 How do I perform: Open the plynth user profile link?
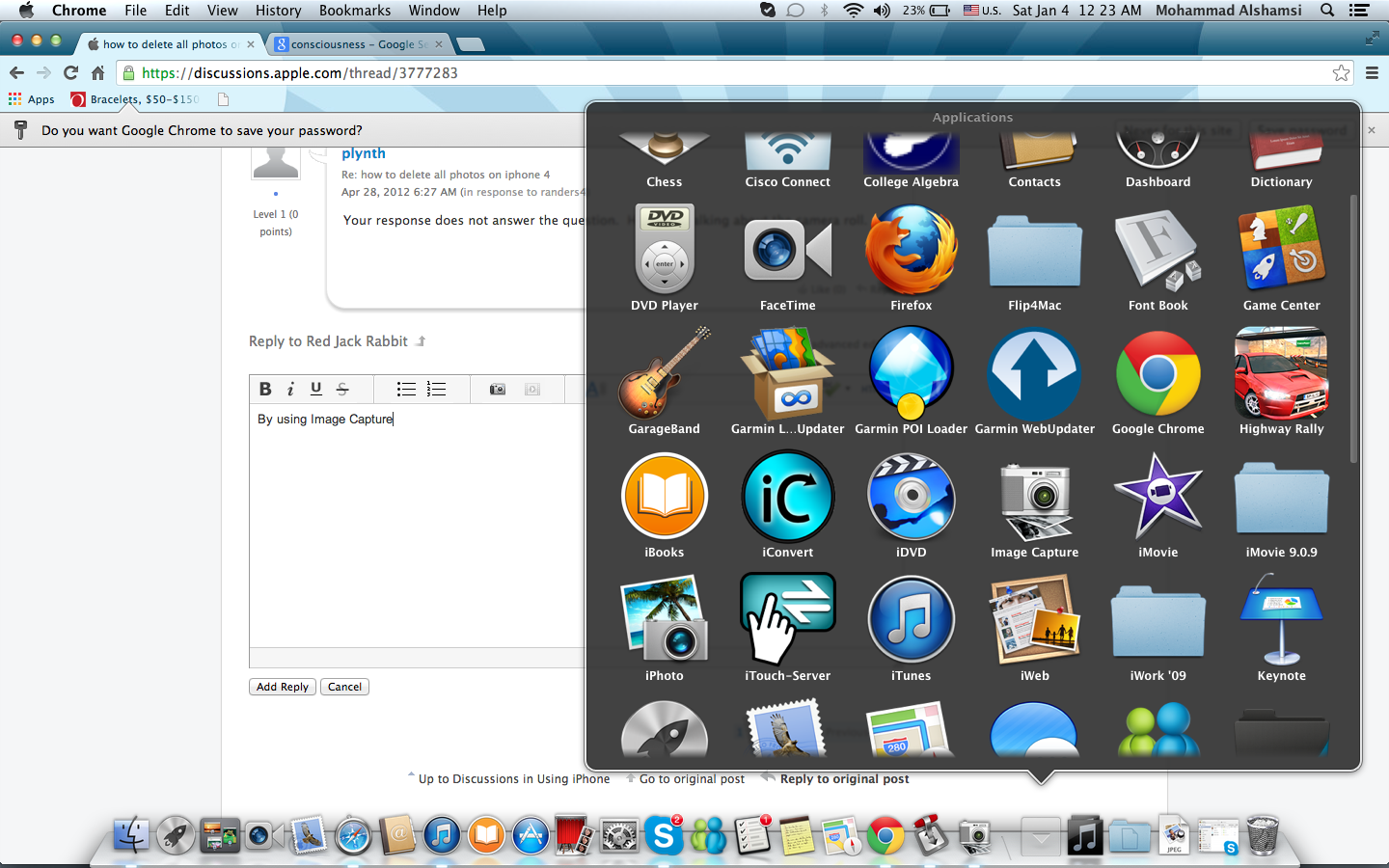coord(364,153)
